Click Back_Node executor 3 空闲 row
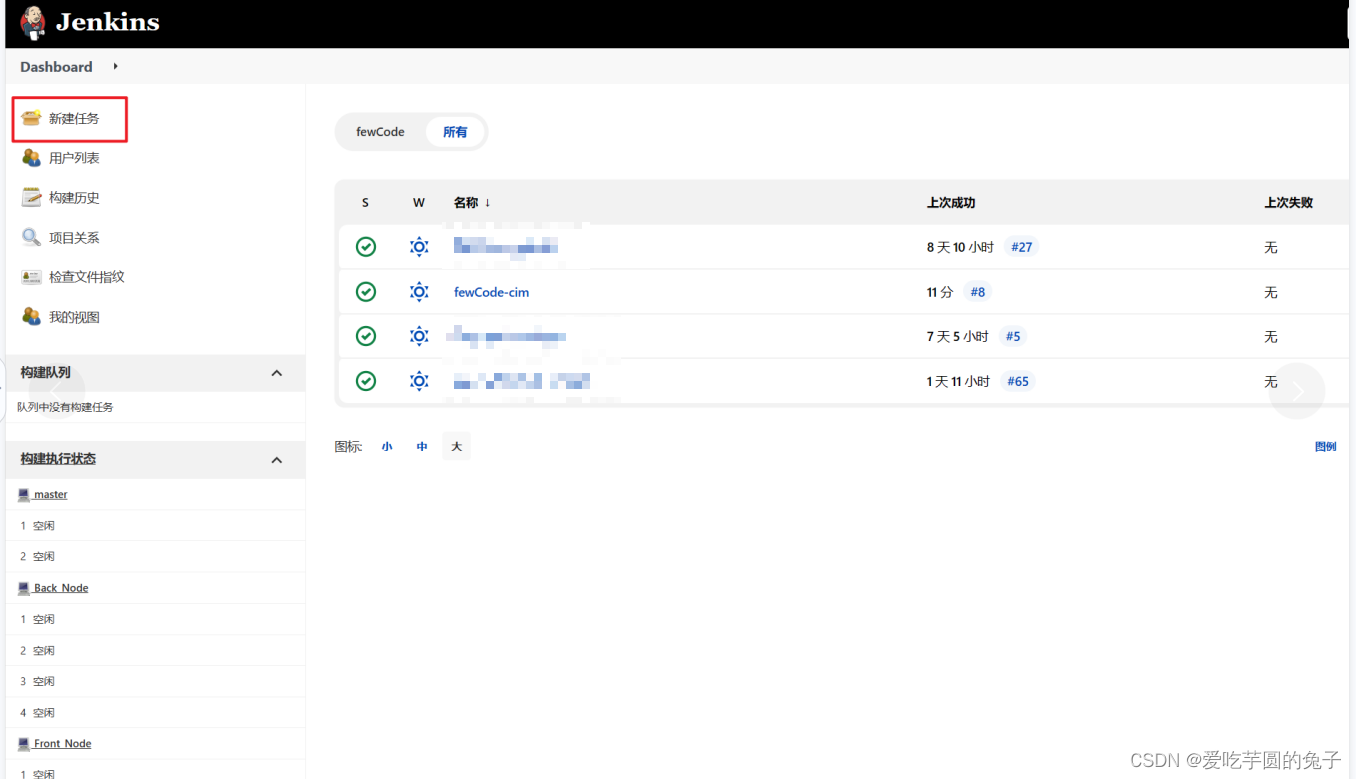 coord(155,682)
